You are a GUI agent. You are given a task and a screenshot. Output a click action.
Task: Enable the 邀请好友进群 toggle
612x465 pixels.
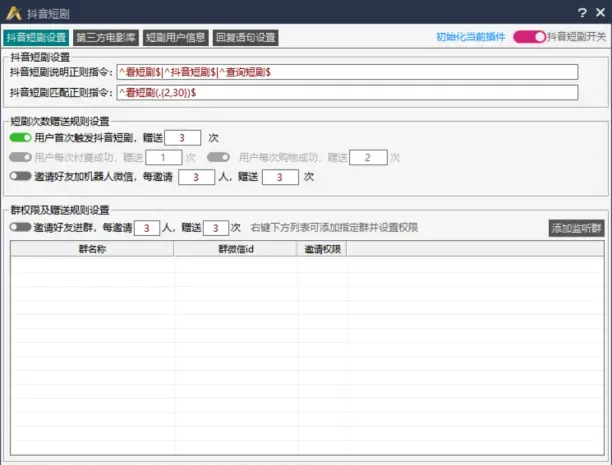click(x=20, y=227)
